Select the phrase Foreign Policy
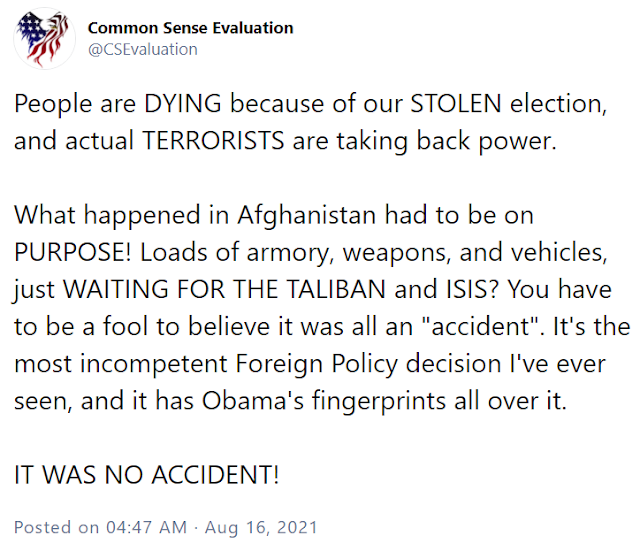Screen dimensions: 640x551 [x=316, y=364]
